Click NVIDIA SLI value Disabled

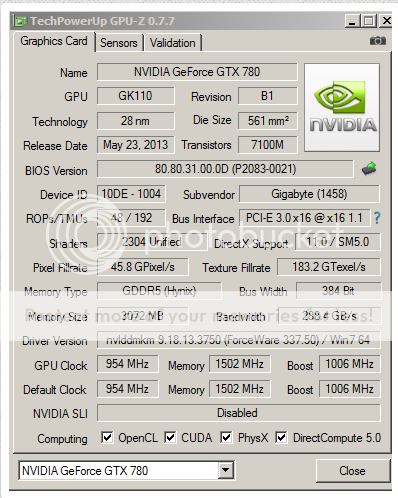[238, 413]
